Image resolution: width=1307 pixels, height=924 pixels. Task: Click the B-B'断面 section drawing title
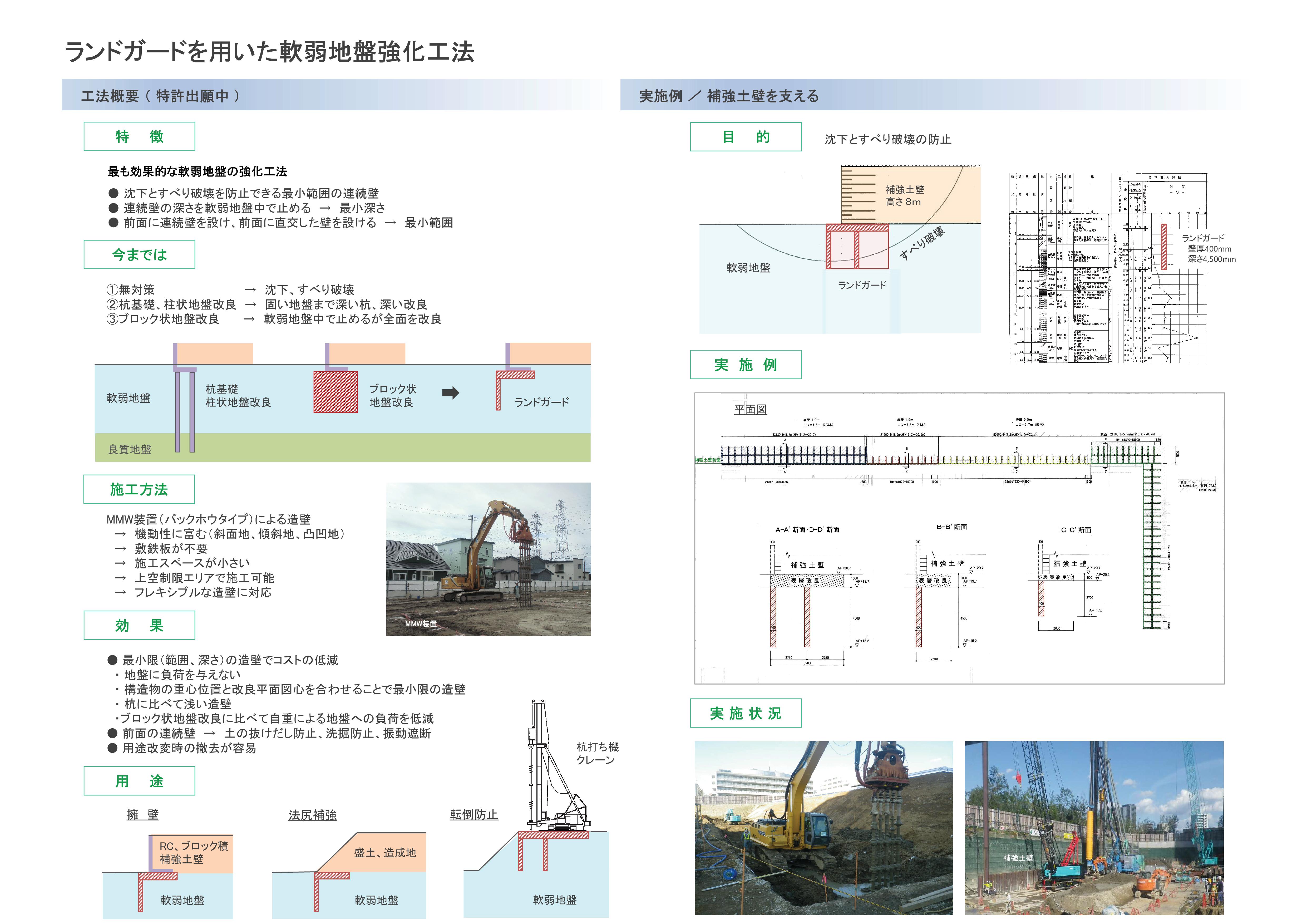(x=952, y=527)
